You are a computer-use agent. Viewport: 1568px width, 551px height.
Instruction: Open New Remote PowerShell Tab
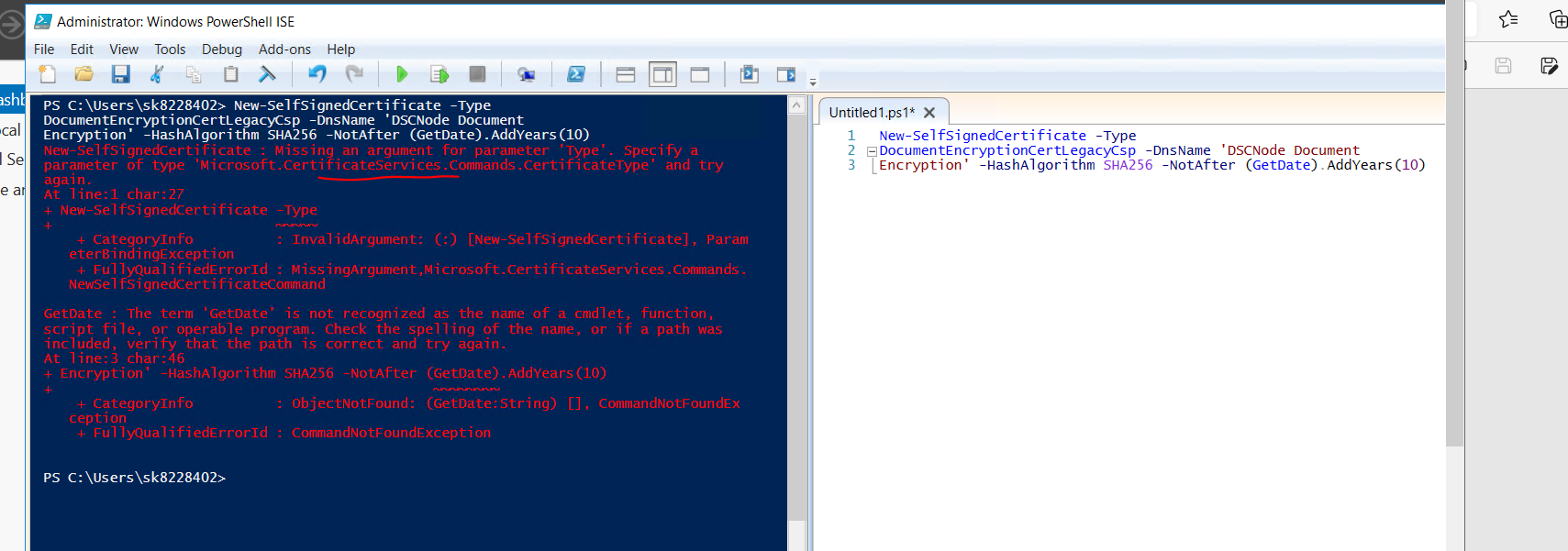click(x=526, y=74)
